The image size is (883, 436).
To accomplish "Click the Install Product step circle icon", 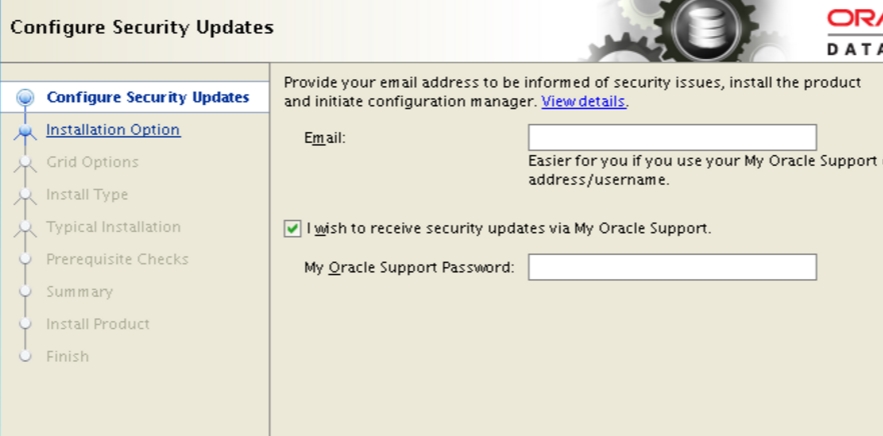I will [x=25, y=324].
